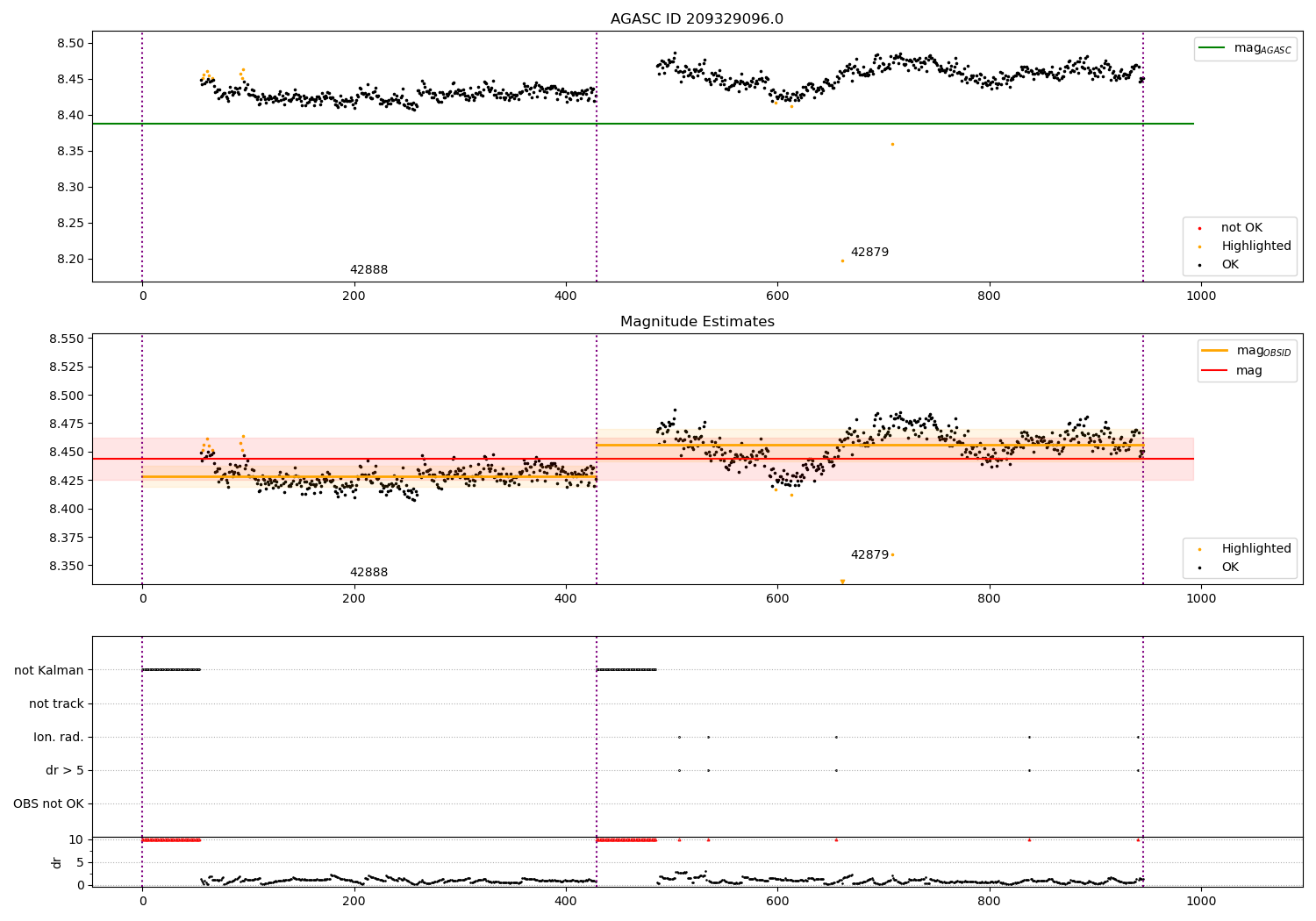Click the 42888 obsid label in middle plot

[x=368, y=573]
